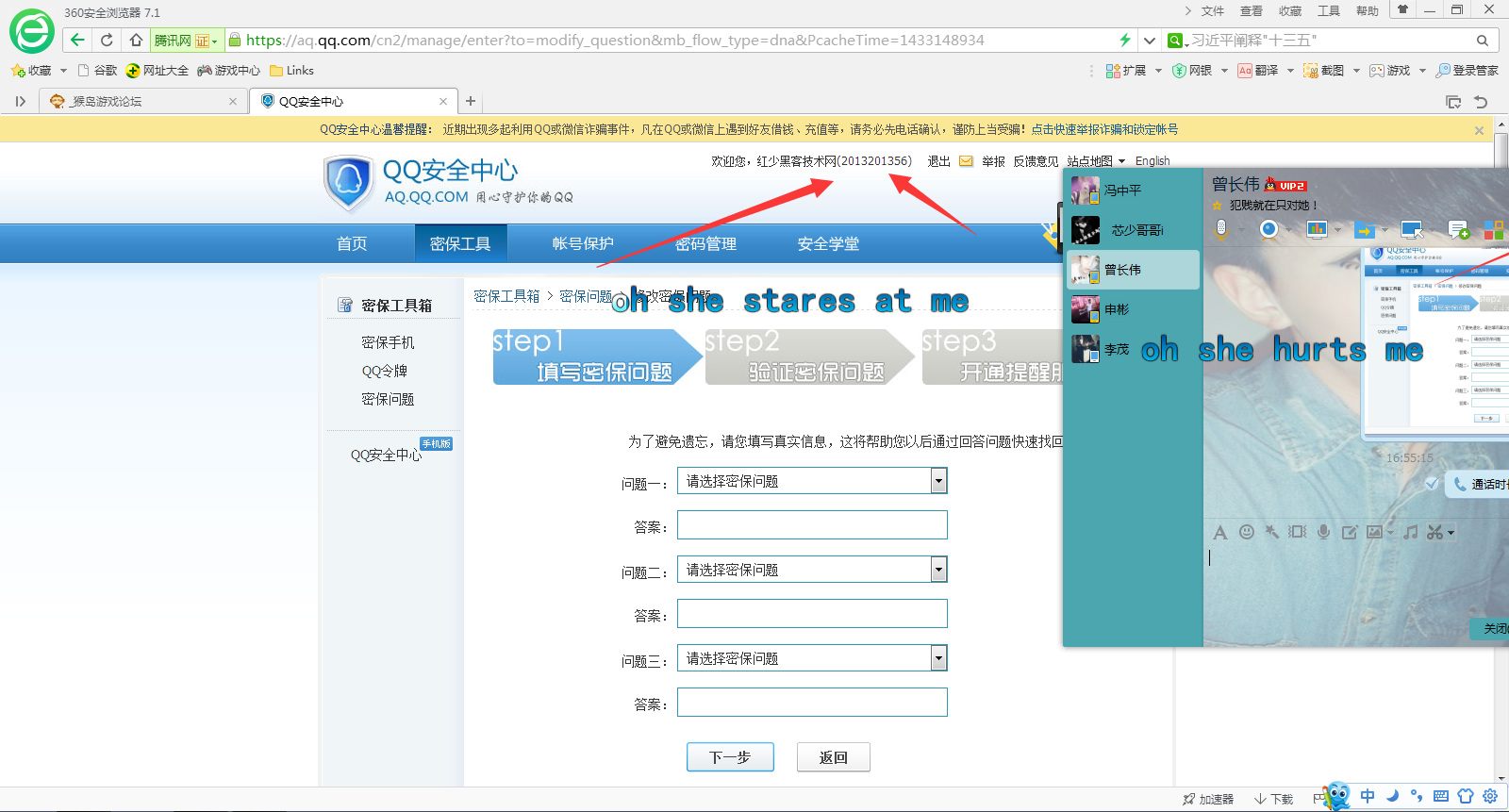Toggle the 中 Chinese input mode indicator
The image size is (1509, 812).
click(1368, 796)
